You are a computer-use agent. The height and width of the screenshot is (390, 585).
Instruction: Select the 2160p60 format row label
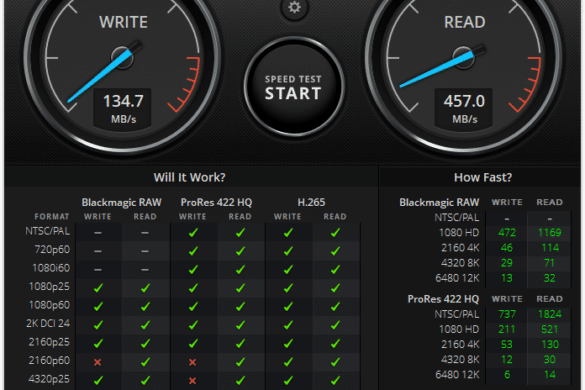click(49, 361)
